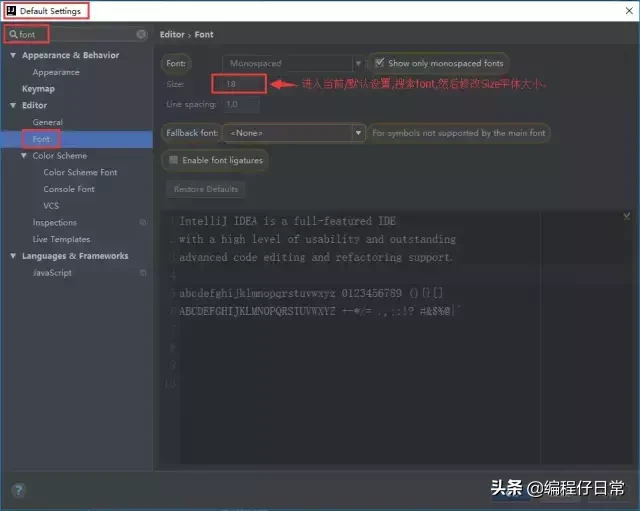Click the checkmark icon in preview corner
Screen dimensions: 640x511
coord(627,216)
